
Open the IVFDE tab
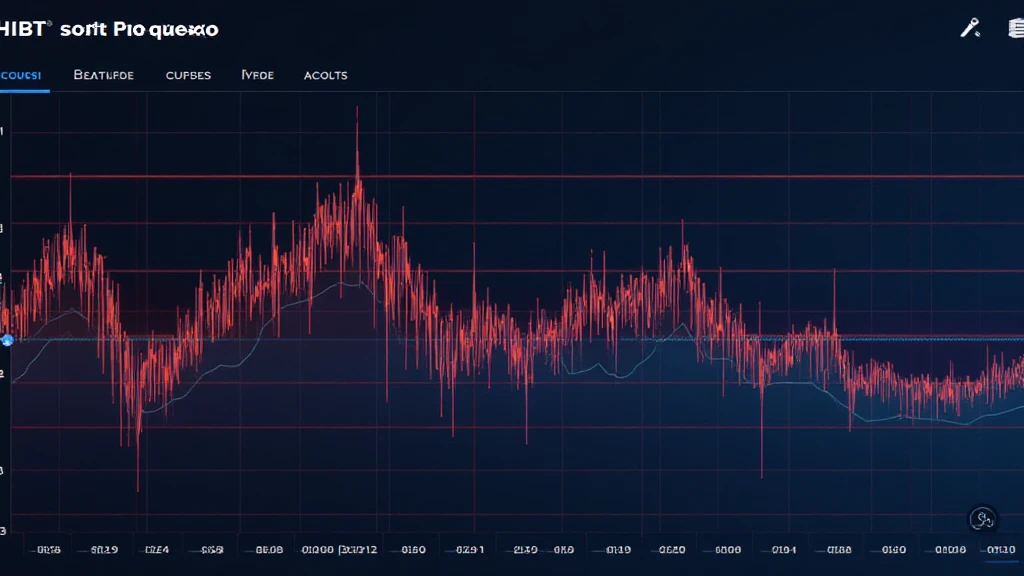click(x=257, y=75)
